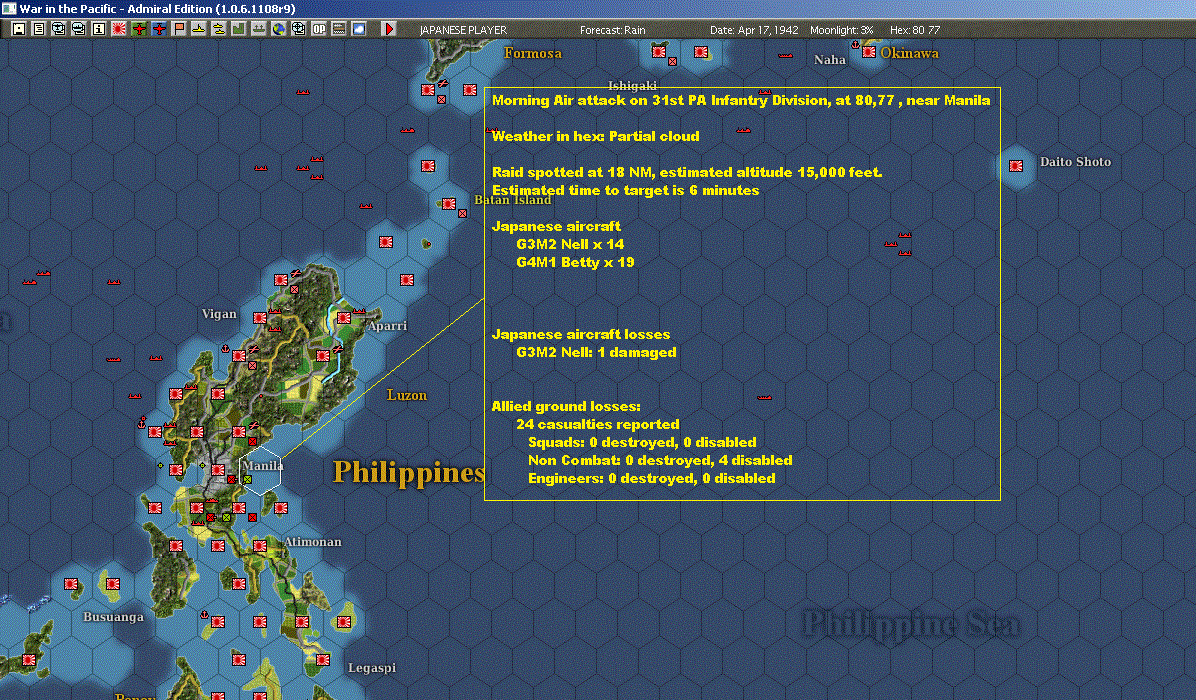Select the base flag right of Vigan label
The height and width of the screenshot is (700, 1196).
click(260, 317)
